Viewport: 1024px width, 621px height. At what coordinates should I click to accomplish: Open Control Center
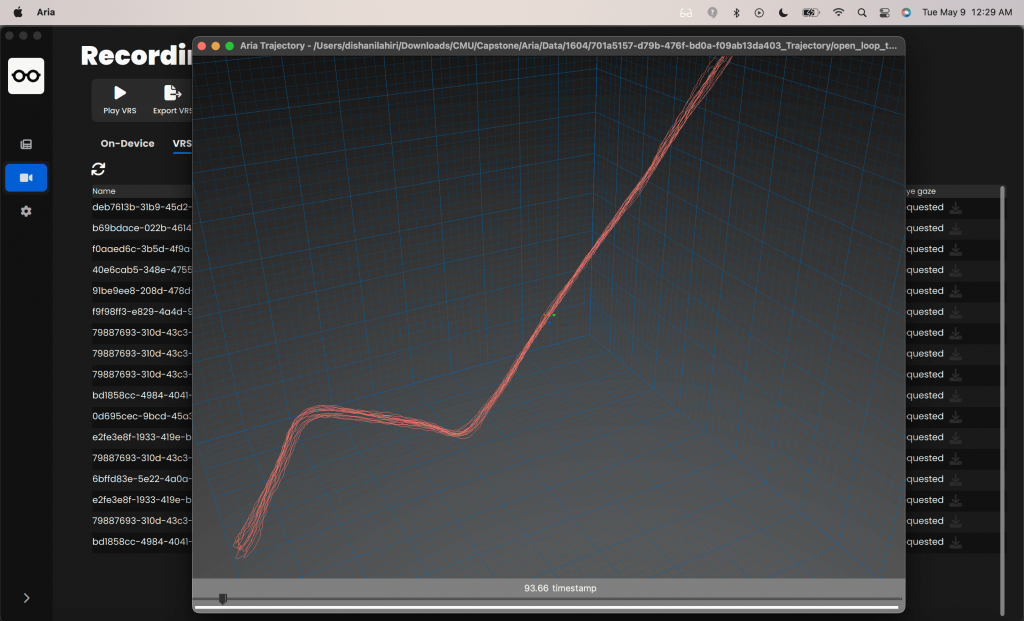pyautogui.click(x=884, y=12)
